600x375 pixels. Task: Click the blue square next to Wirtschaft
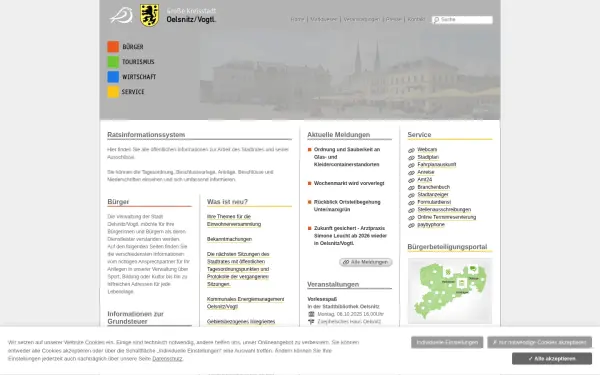[x=113, y=77]
